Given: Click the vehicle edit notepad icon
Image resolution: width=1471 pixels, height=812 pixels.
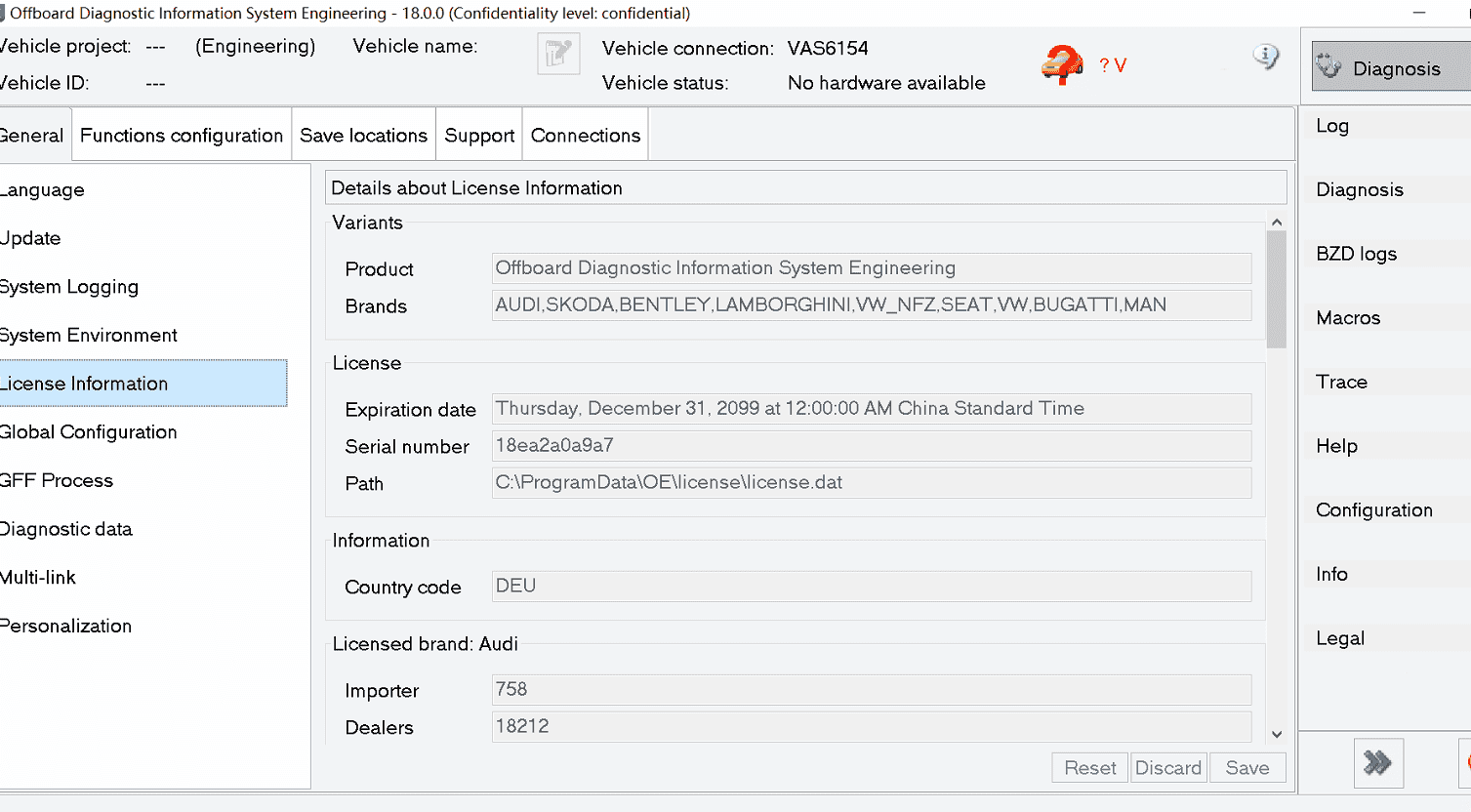Looking at the screenshot, I should 558,54.
